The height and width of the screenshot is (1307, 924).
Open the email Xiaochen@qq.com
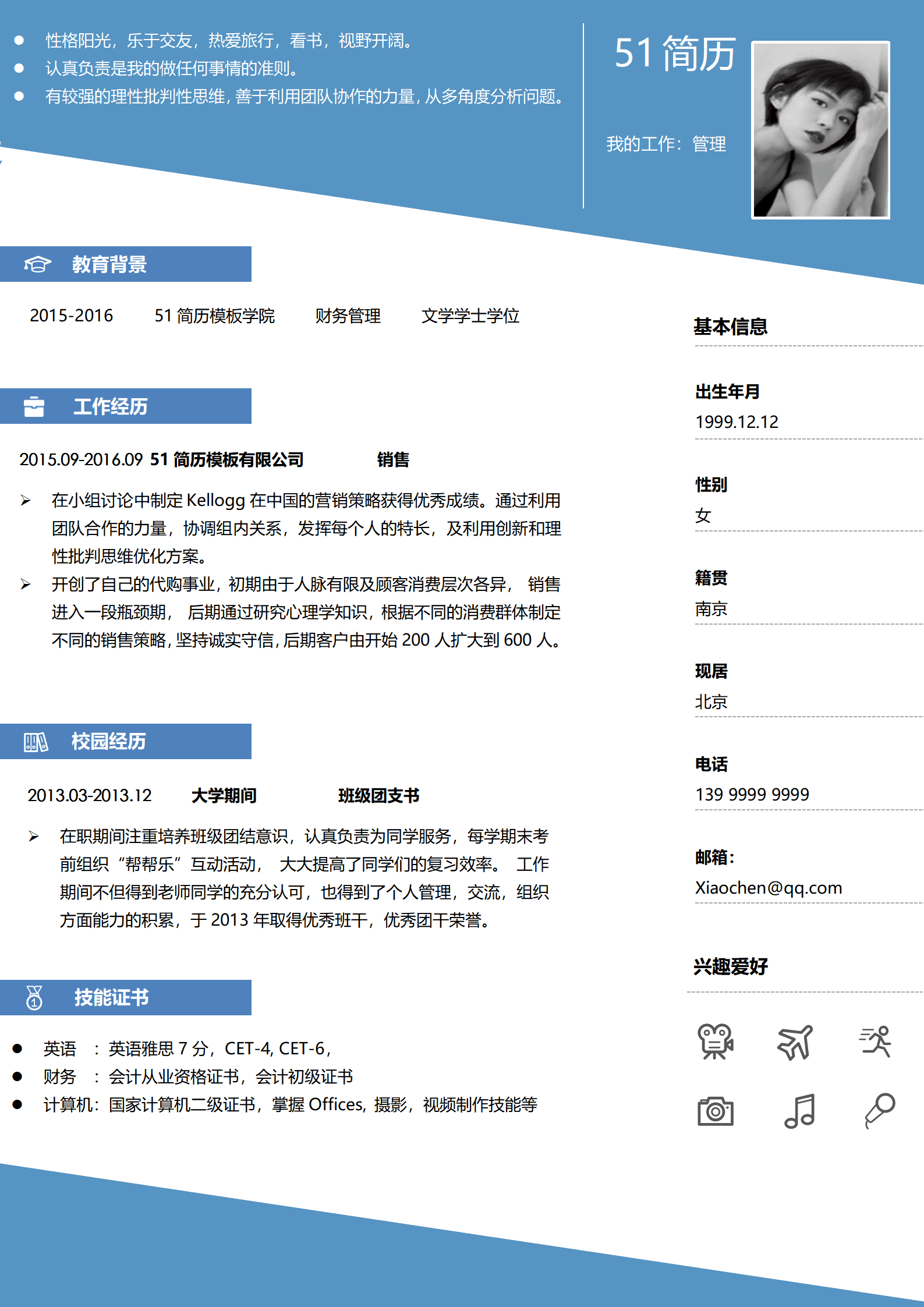pos(769,887)
